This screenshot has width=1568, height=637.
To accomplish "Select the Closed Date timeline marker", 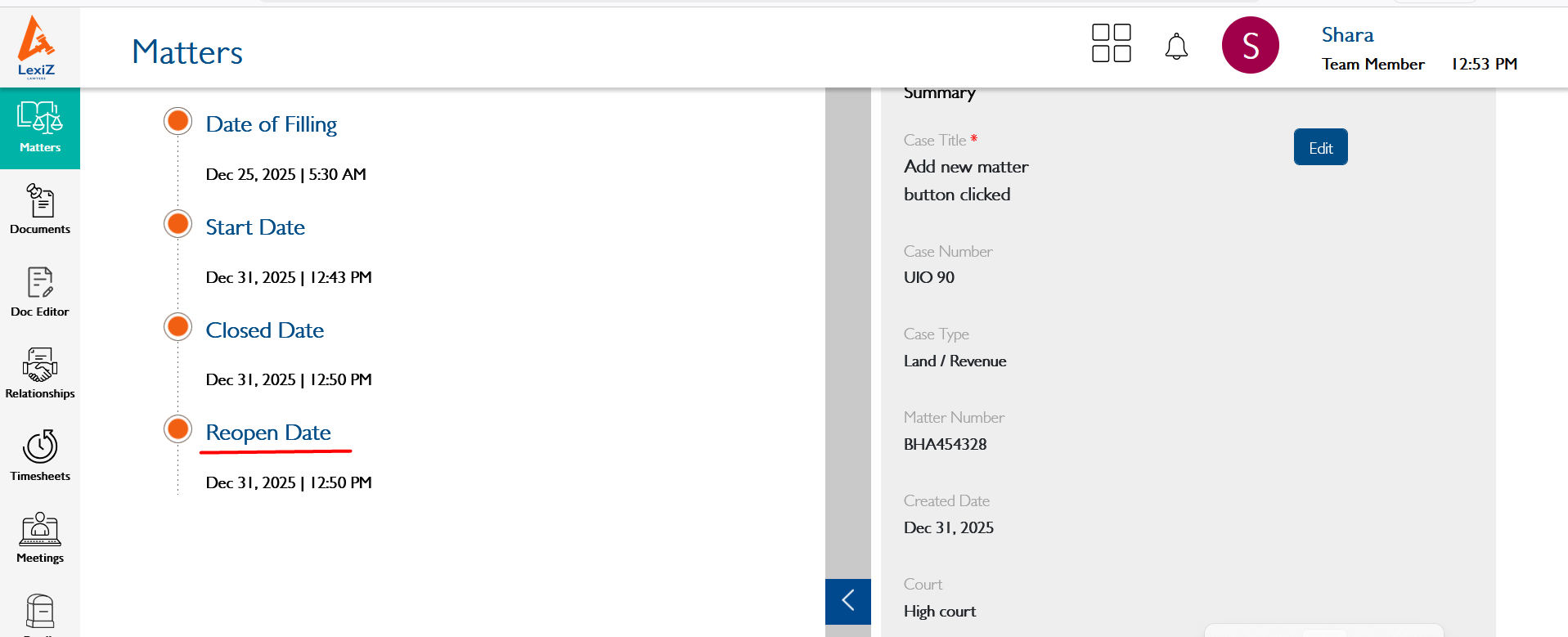I will click(177, 327).
